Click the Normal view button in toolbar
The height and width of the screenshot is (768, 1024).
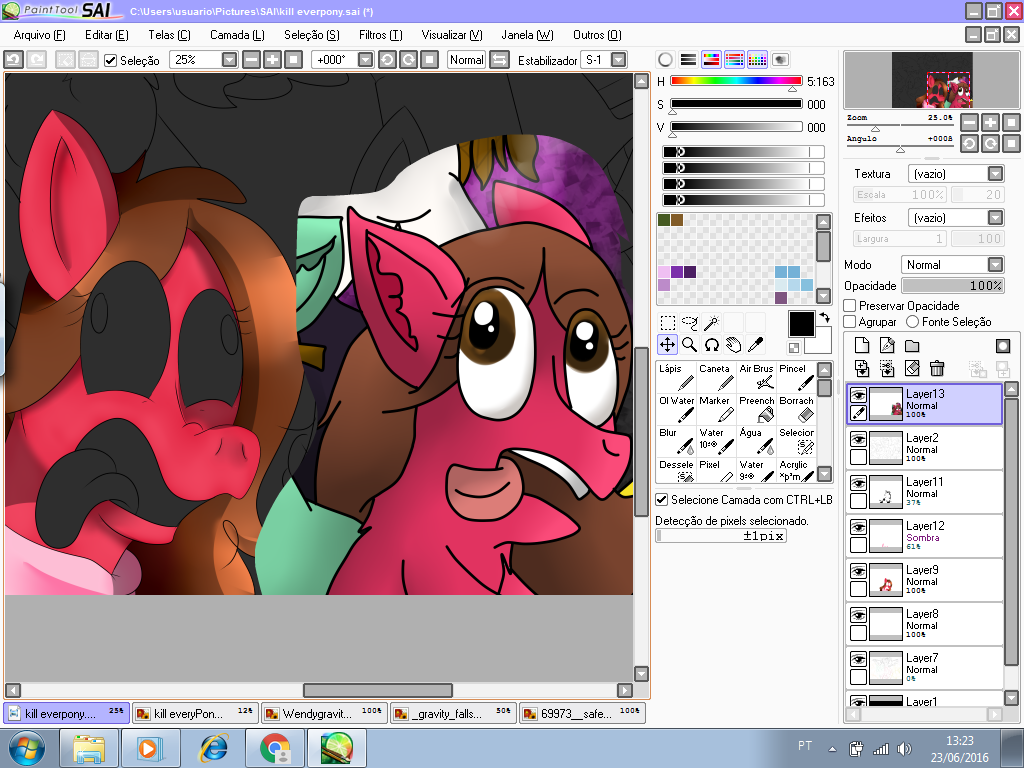pyautogui.click(x=466, y=60)
